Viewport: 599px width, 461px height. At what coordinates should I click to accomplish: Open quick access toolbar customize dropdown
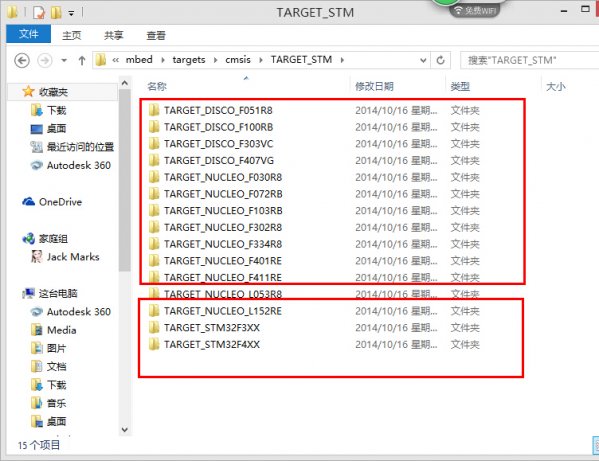coord(71,13)
